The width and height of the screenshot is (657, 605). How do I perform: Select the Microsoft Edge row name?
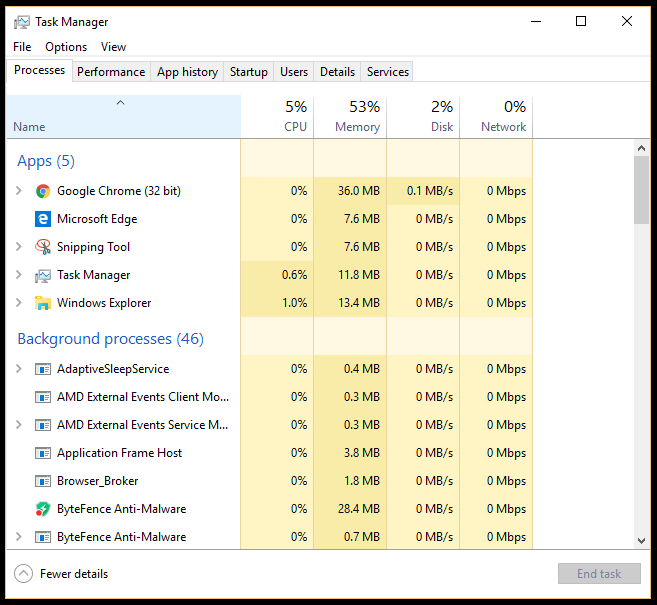click(97, 219)
